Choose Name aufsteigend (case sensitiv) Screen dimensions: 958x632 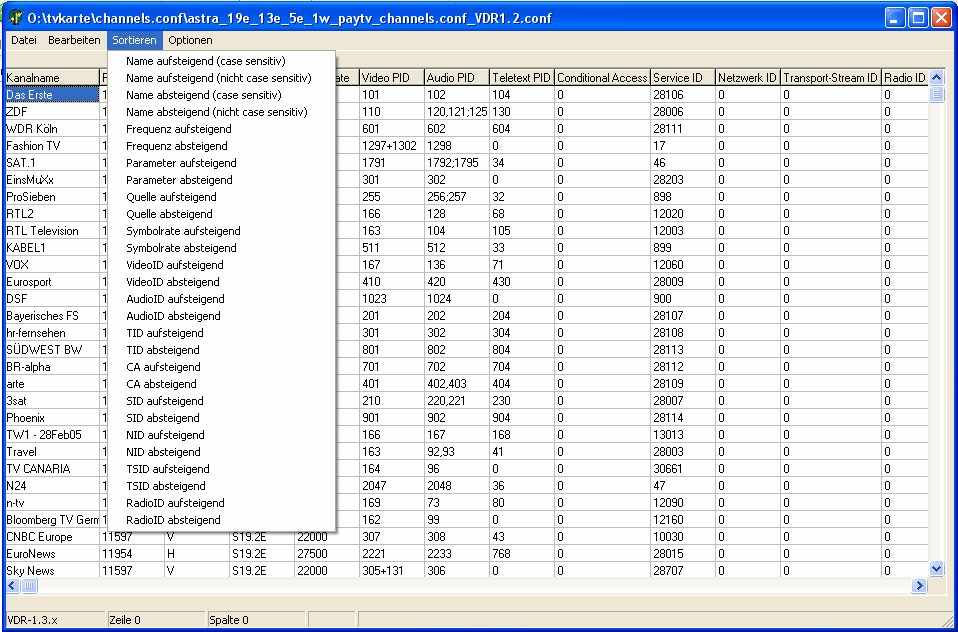205,61
